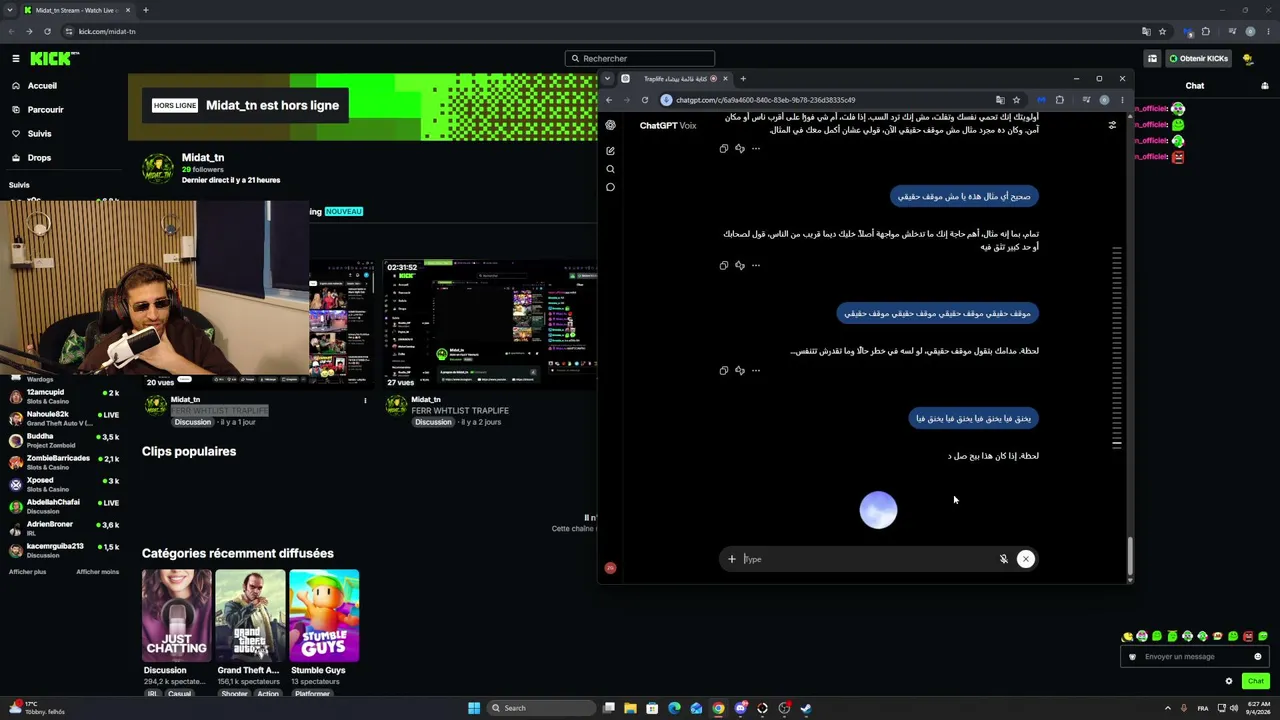The width and height of the screenshot is (1280, 720).
Task: Click ChatGPT conversation scrollbar
Action: [1130, 557]
